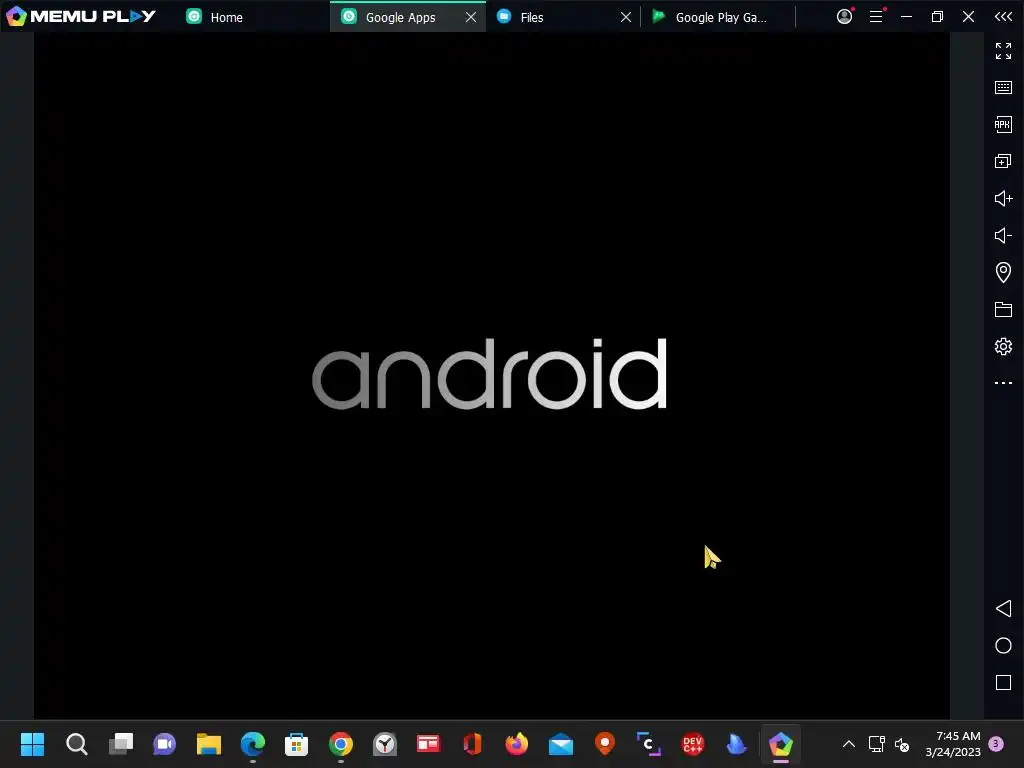Open Task View on the taskbar
This screenshot has width=1024, height=768.
click(120, 744)
